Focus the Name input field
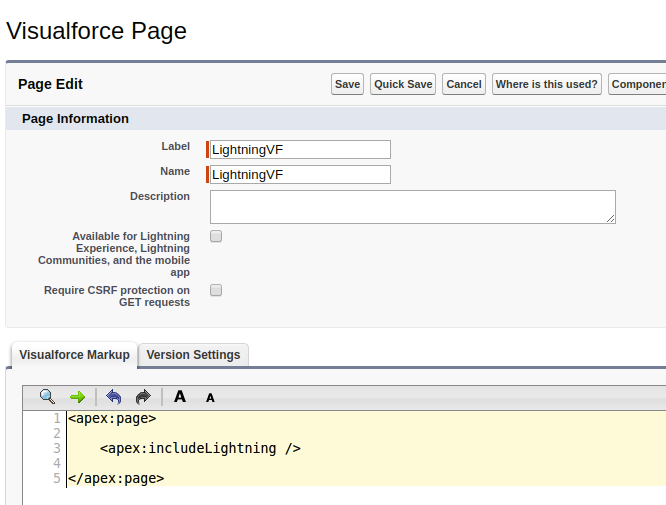666x505 pixels. (x=300, y=174)
